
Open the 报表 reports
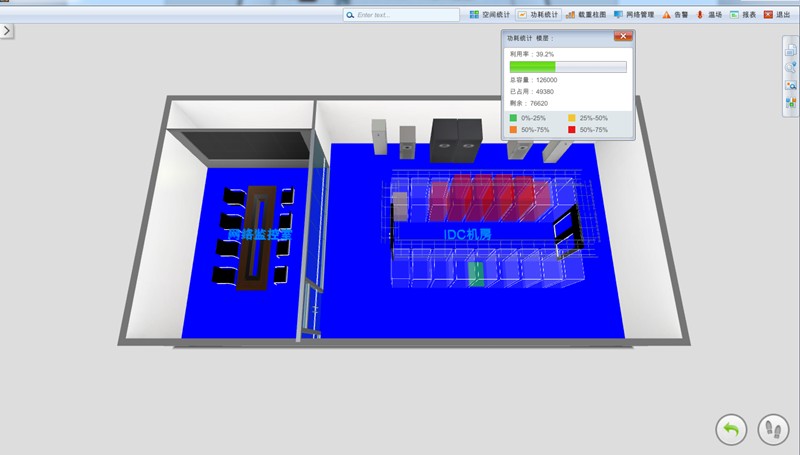[x=742, y=15]
